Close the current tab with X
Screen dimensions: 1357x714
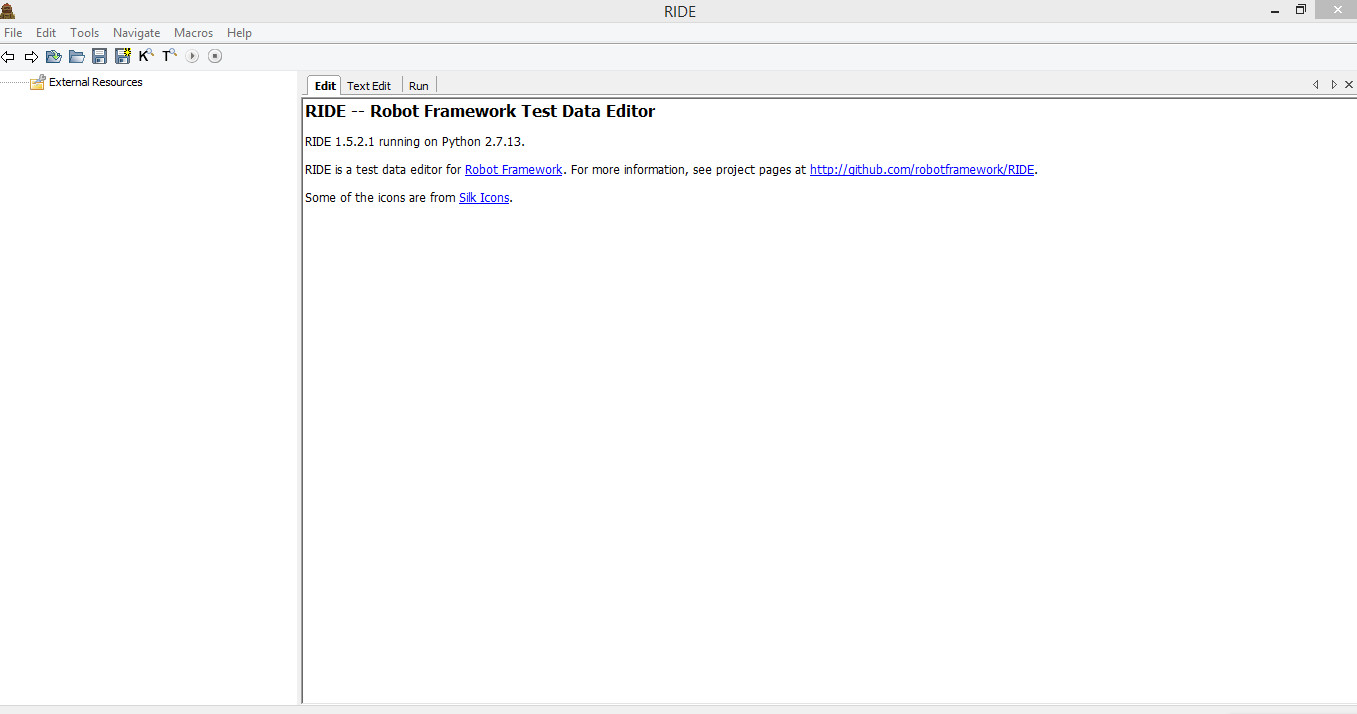[1348, 85]
